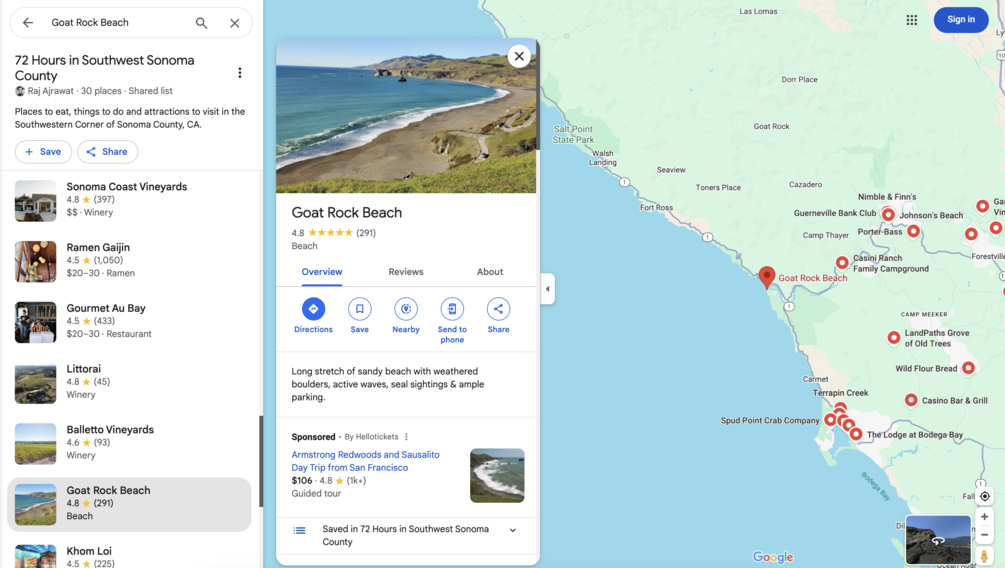Click the left panel scrollbar

click(260, 460)
